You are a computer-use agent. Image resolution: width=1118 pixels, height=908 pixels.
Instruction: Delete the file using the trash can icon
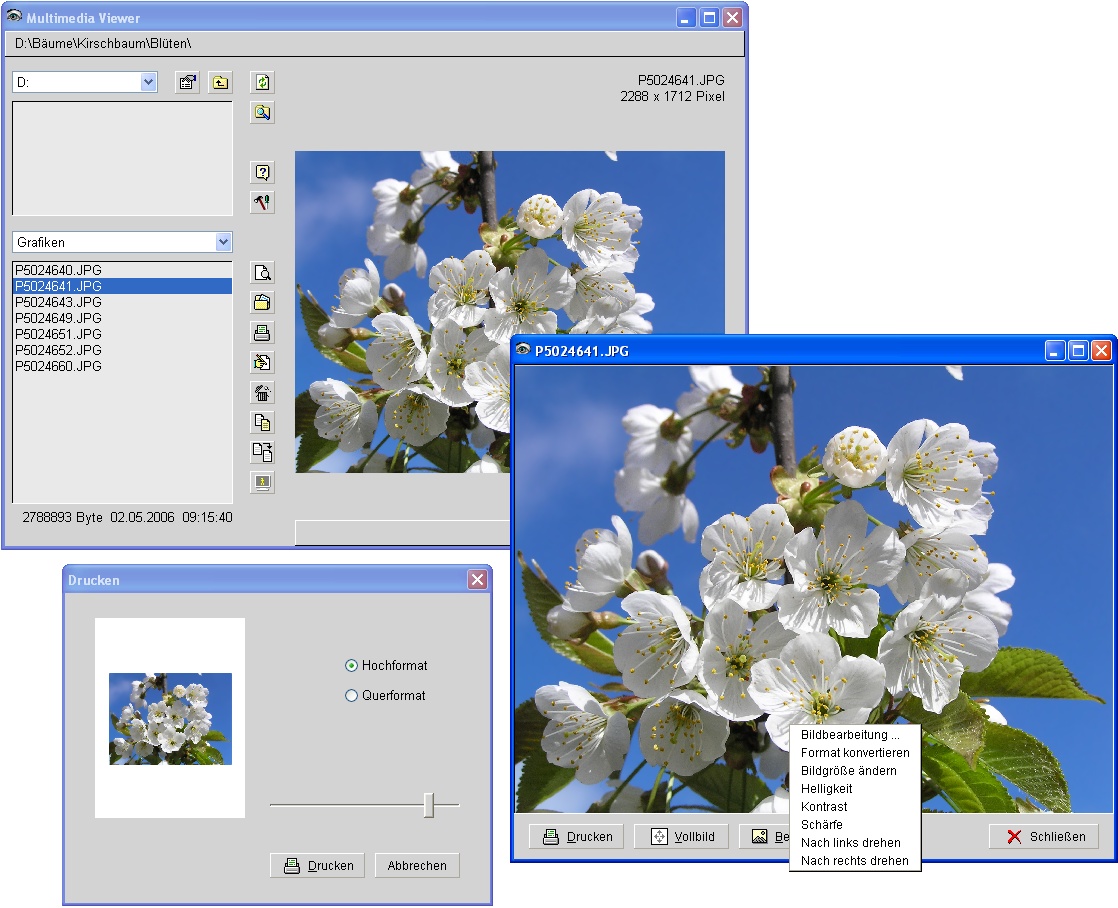point(262,393)
